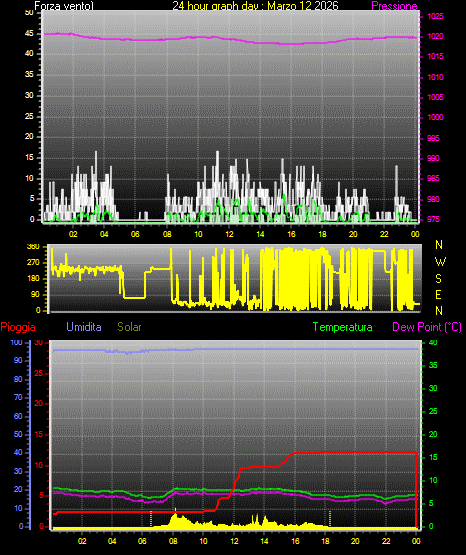Click the E wind direction letter
466x555 pixels.
pos(439,294)
